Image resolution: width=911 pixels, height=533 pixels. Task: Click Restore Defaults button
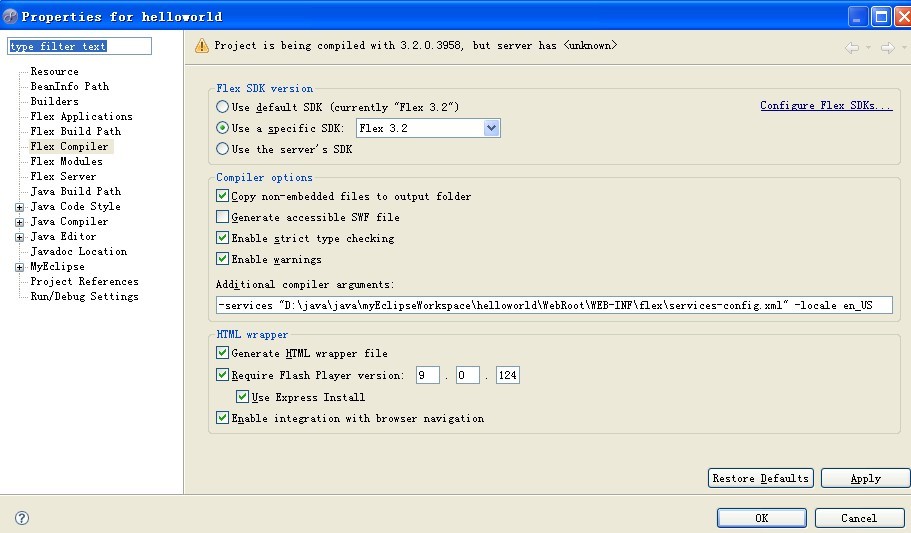click(x=761, y=478)
